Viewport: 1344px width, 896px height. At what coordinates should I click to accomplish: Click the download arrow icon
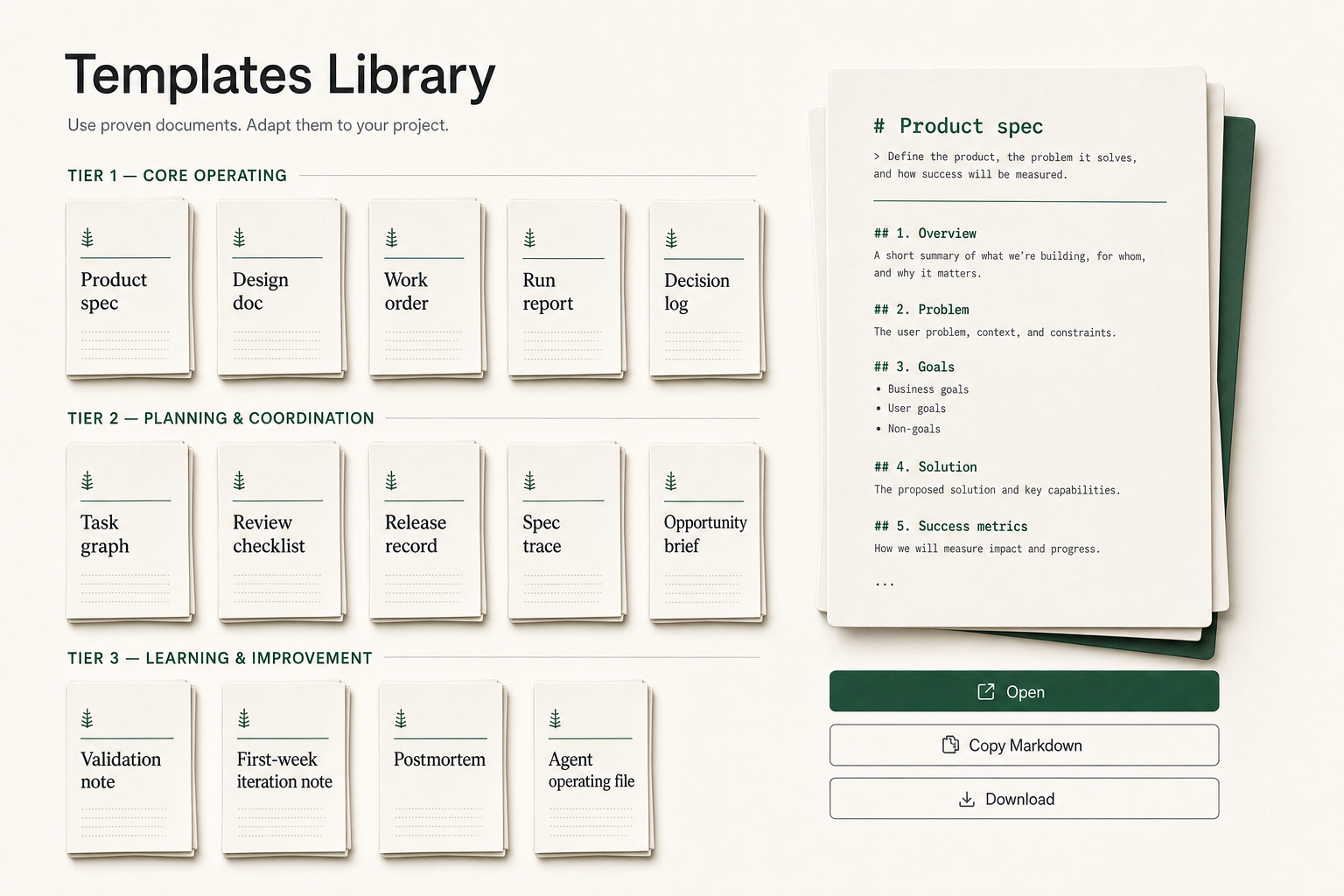(967, 799)
